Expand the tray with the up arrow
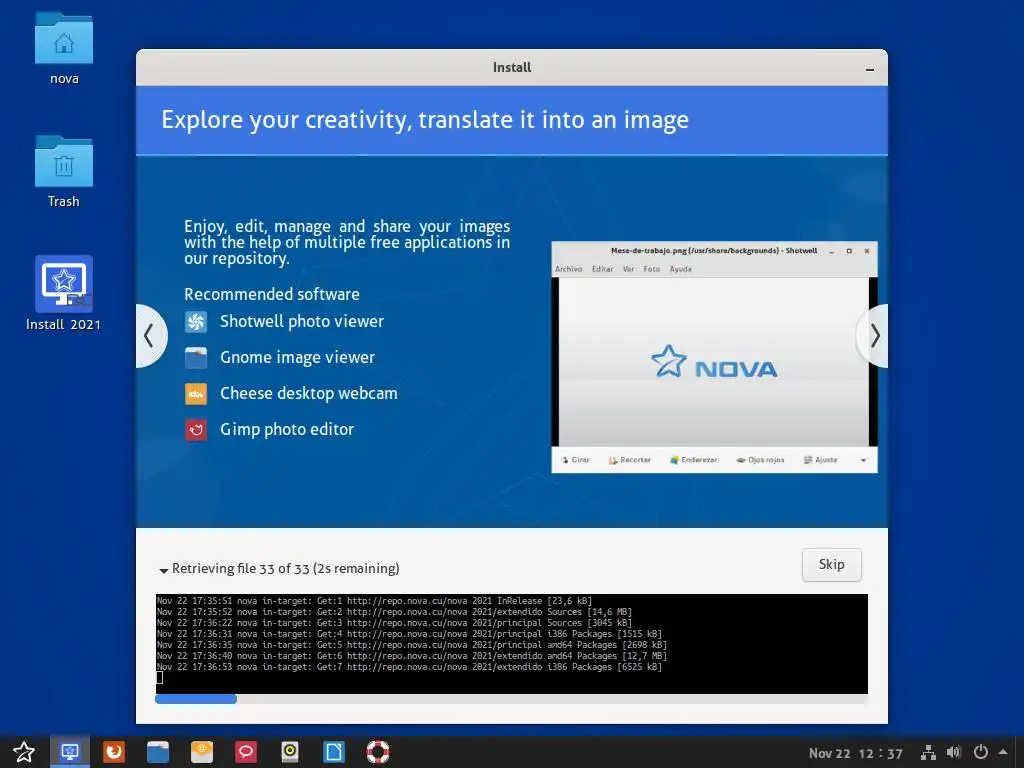 (x=1003, y=752)
